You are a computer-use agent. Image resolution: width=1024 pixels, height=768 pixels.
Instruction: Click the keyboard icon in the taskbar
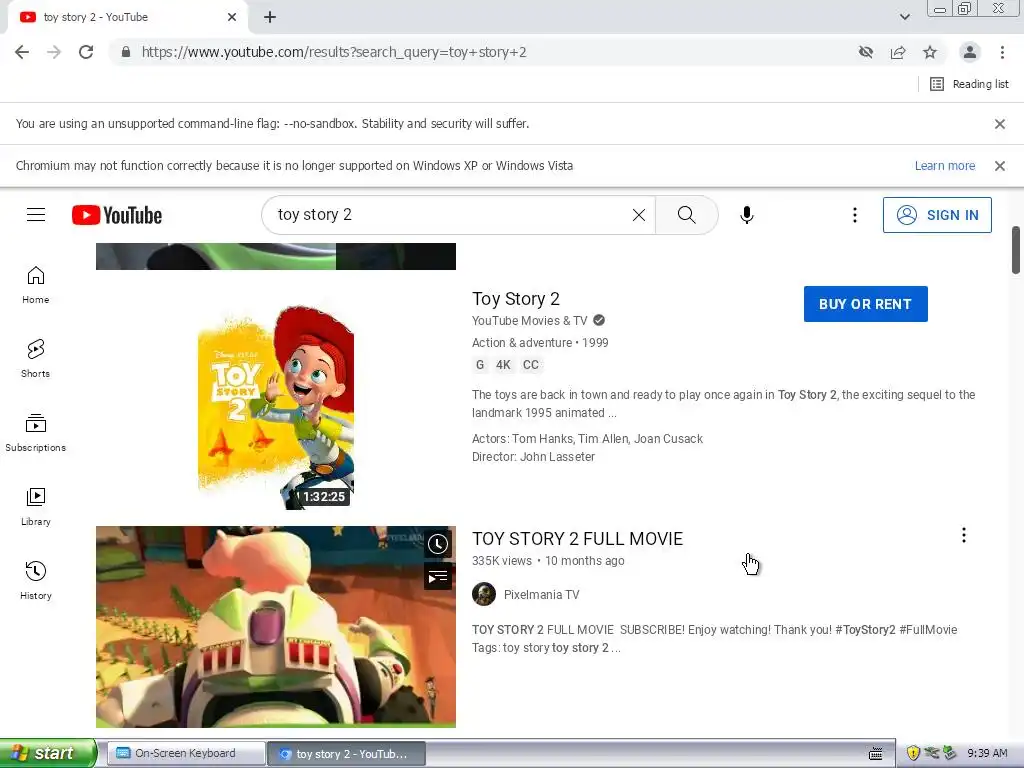click(x=876, y=754)
